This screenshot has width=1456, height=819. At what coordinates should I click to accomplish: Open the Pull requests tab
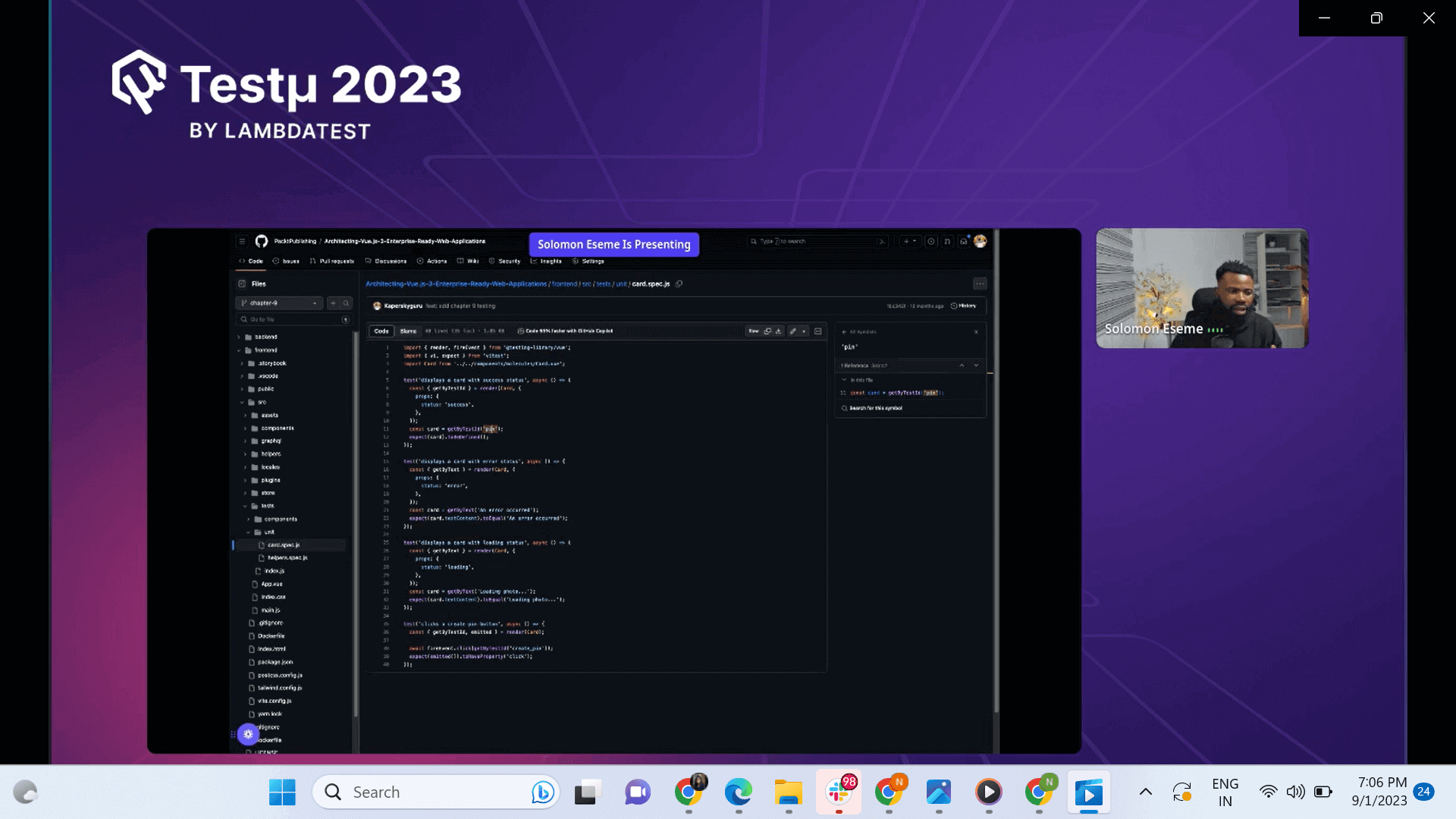coord(337,261)
